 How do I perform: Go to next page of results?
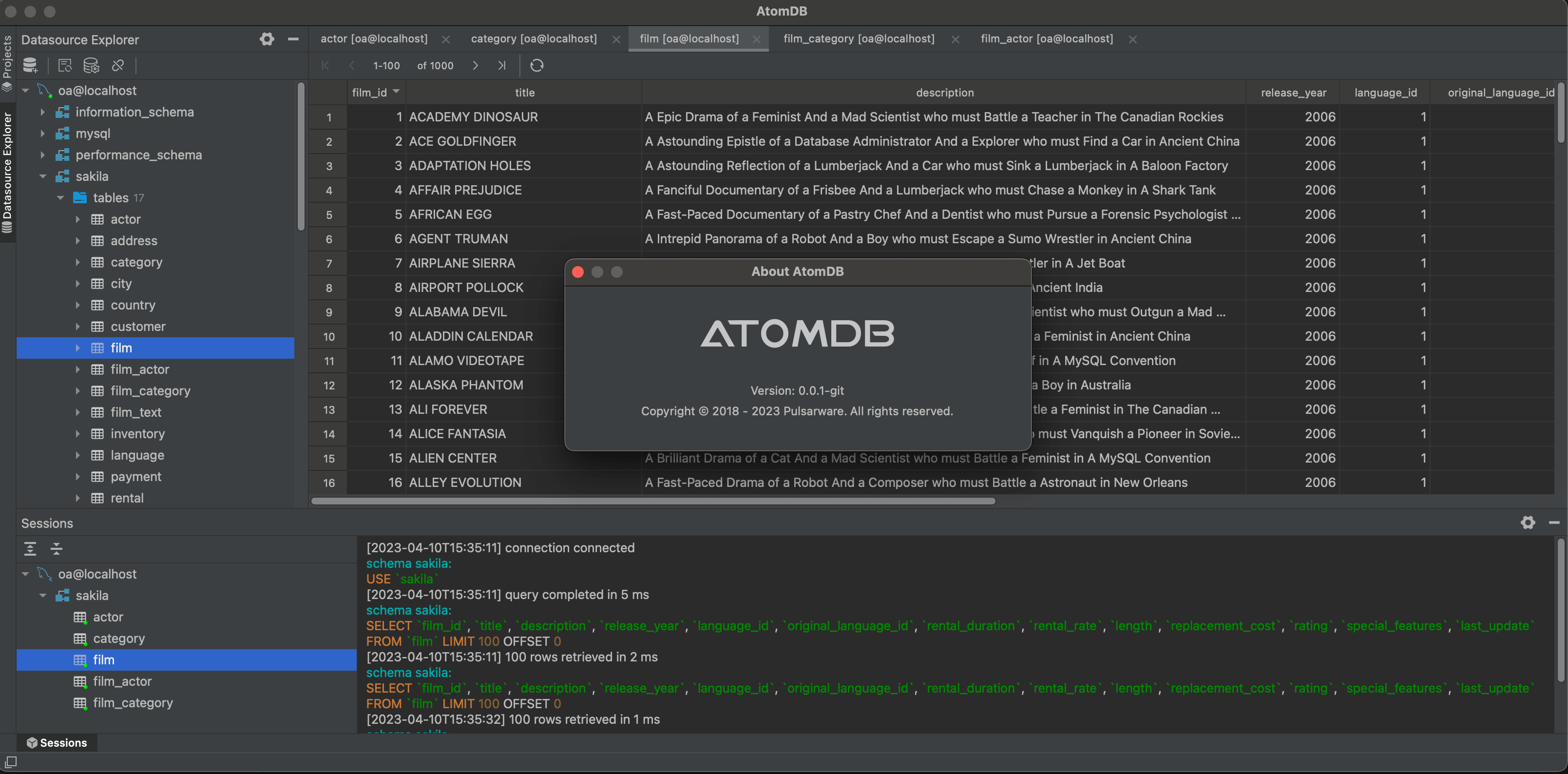coord(476,65)
